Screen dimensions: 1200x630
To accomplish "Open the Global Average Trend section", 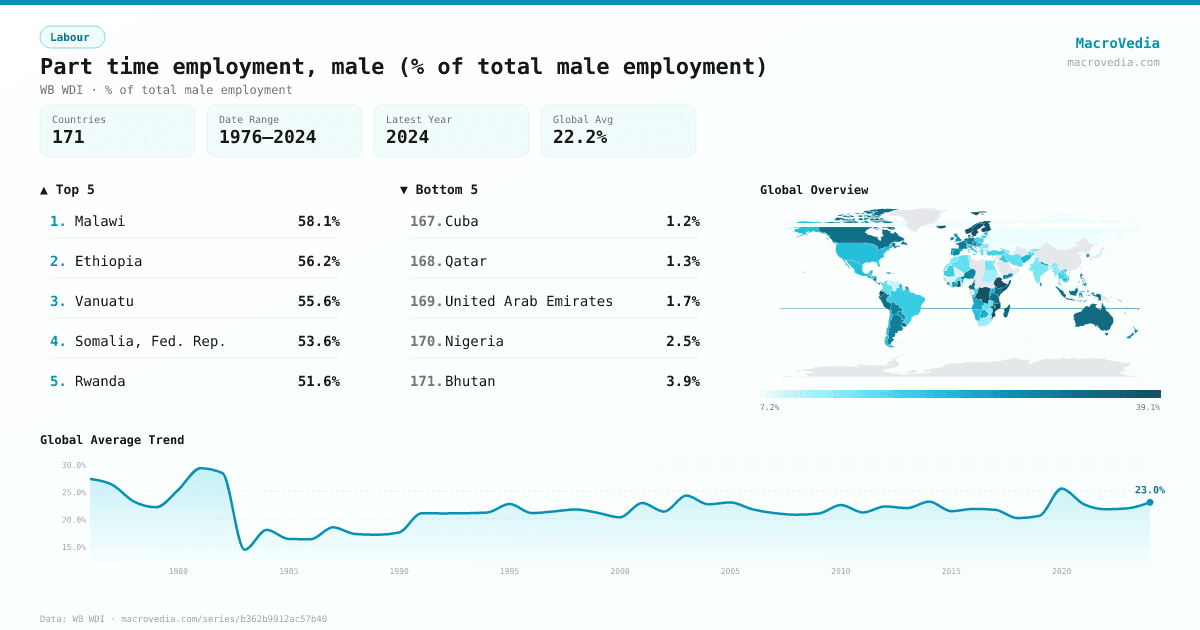I will 113,439.
